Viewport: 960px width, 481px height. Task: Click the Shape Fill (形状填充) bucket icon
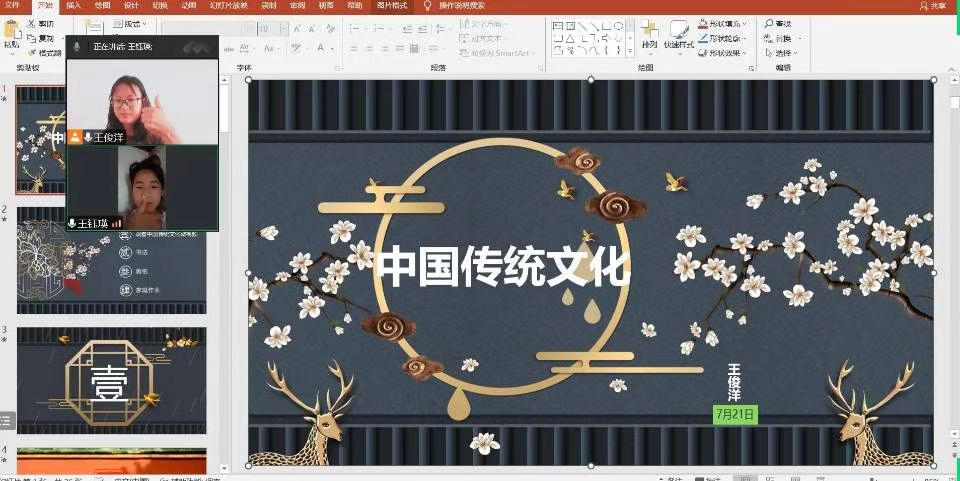[x=703, y=23]
